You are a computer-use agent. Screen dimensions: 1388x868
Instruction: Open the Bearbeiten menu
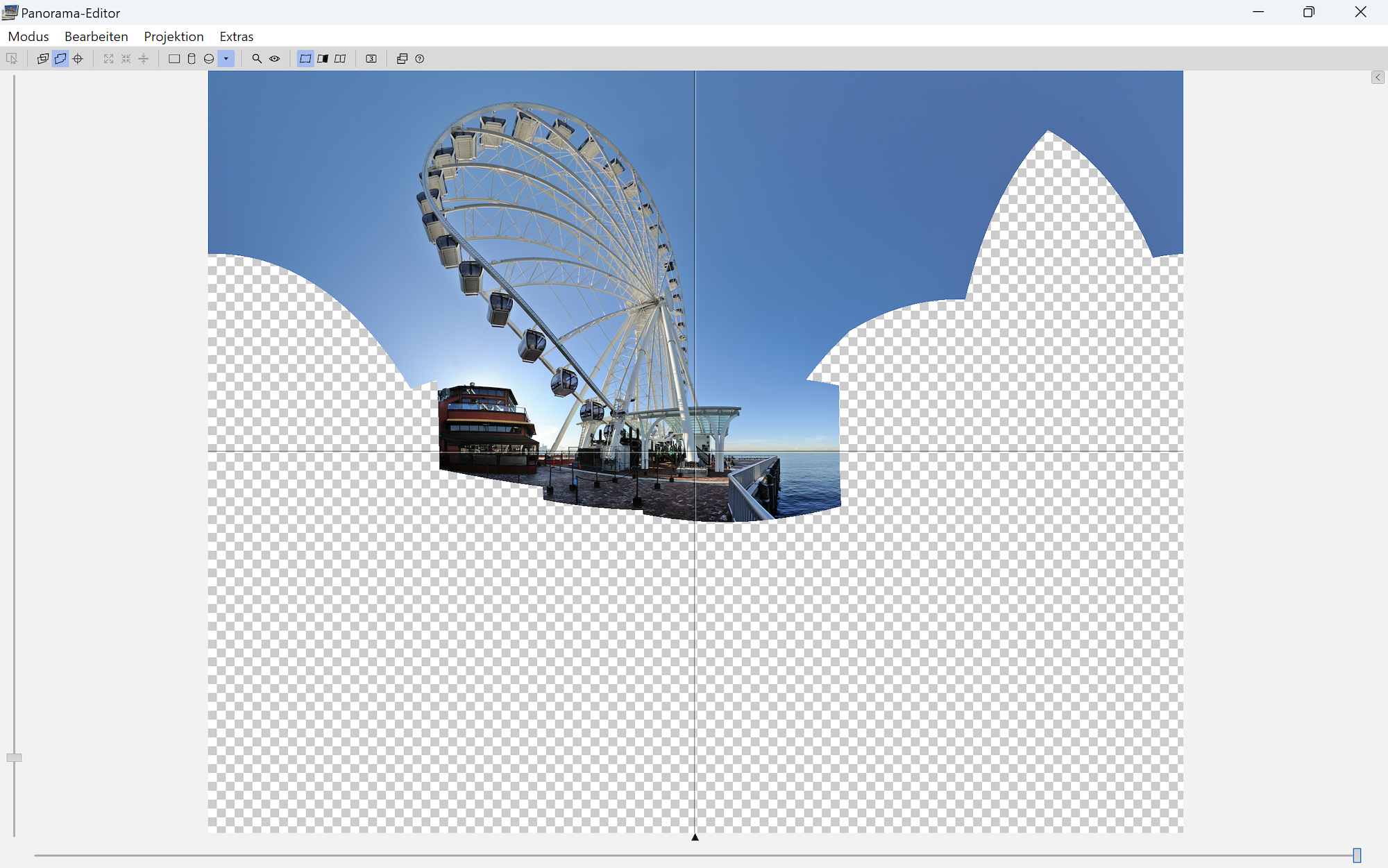[96, 37]
